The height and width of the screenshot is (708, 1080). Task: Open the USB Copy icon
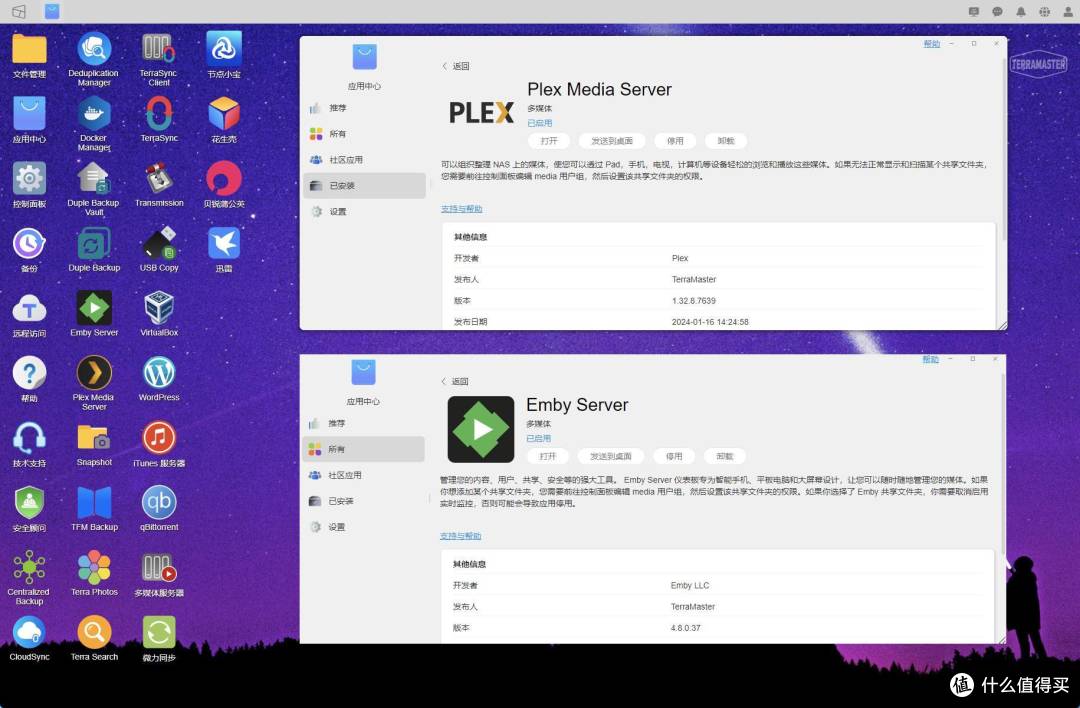point(158,244)
